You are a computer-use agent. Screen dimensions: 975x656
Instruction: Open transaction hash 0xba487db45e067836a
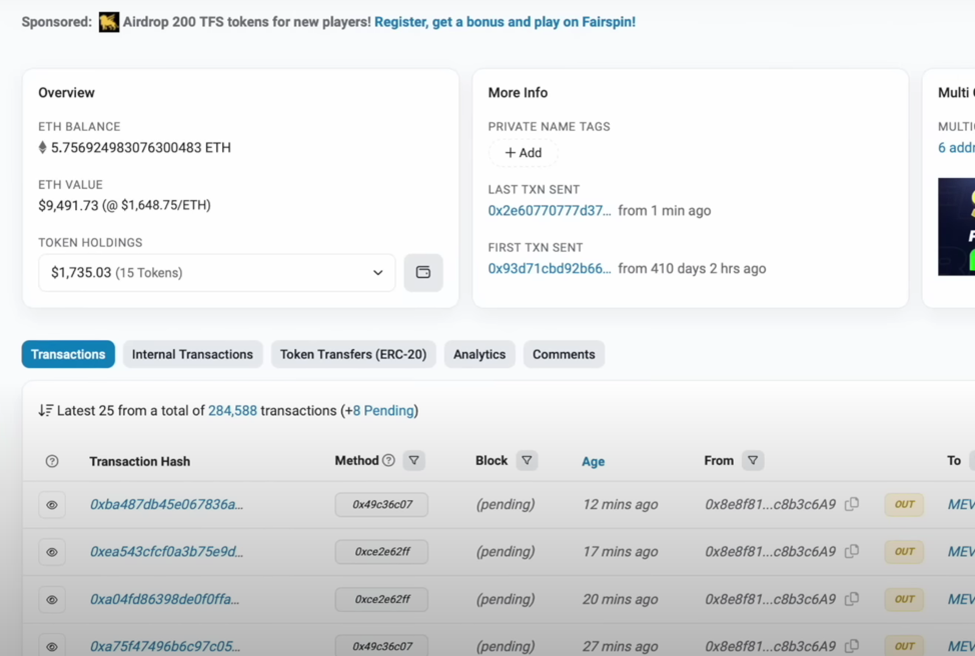[x=167, y=504]
